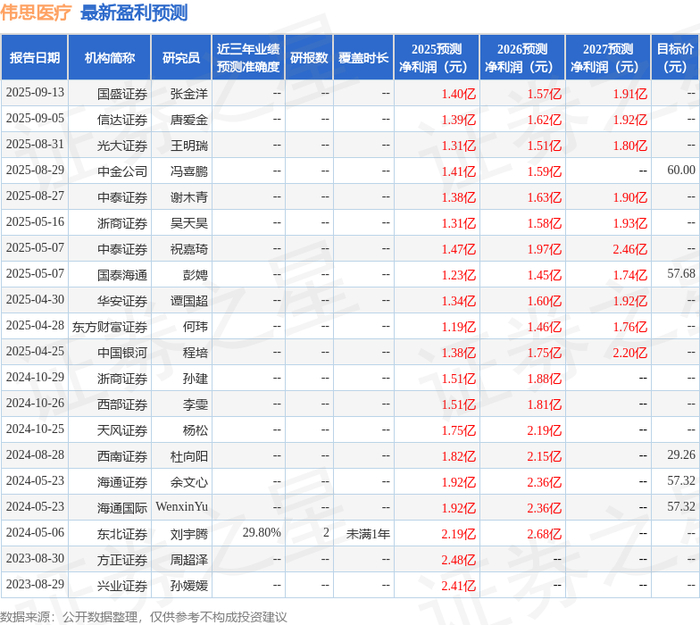
Task: Select analyst 何玮
Action: 195,327
